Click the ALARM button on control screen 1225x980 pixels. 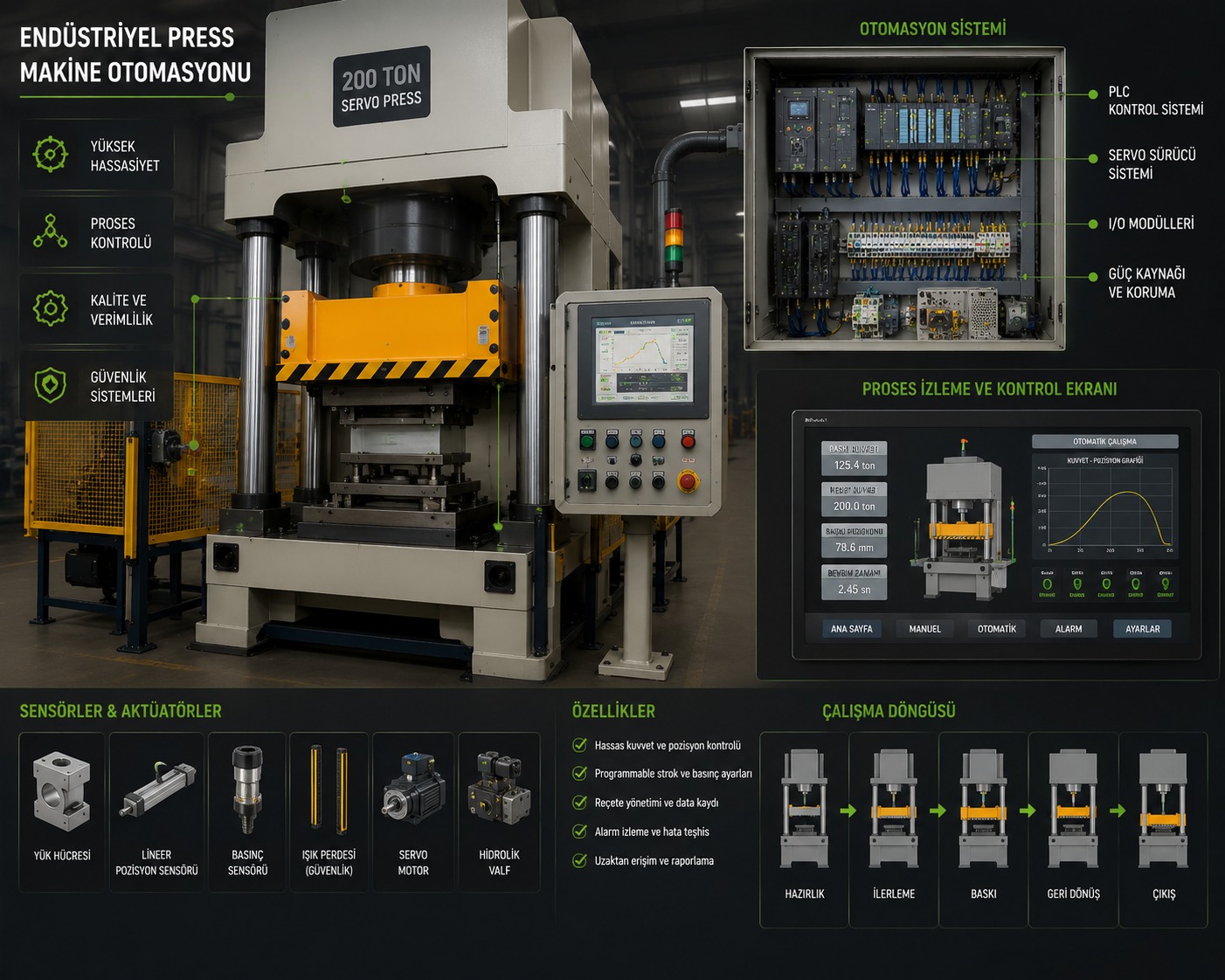[x=1069, y=629]
